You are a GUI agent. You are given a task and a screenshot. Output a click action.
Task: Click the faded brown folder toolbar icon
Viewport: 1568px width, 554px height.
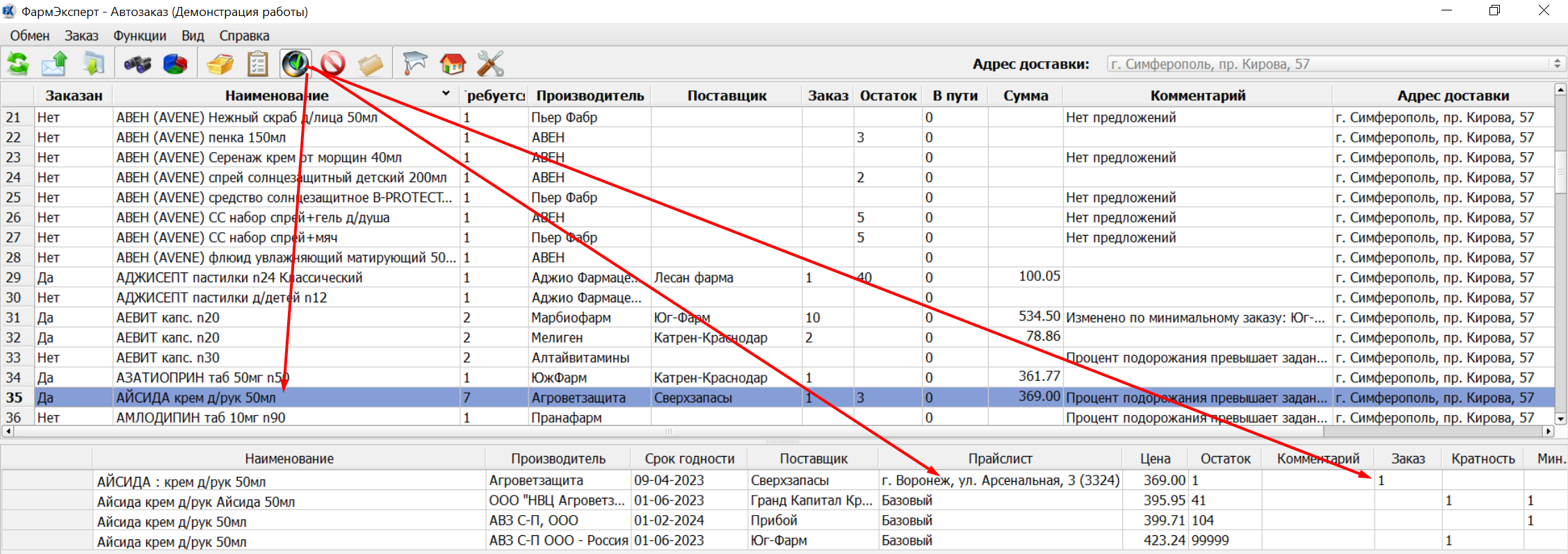pos(371,64)
